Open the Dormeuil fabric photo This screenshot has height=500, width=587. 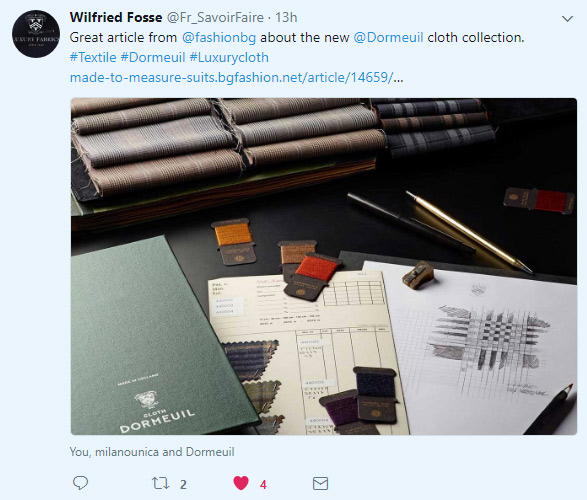(x=324, y=266)
